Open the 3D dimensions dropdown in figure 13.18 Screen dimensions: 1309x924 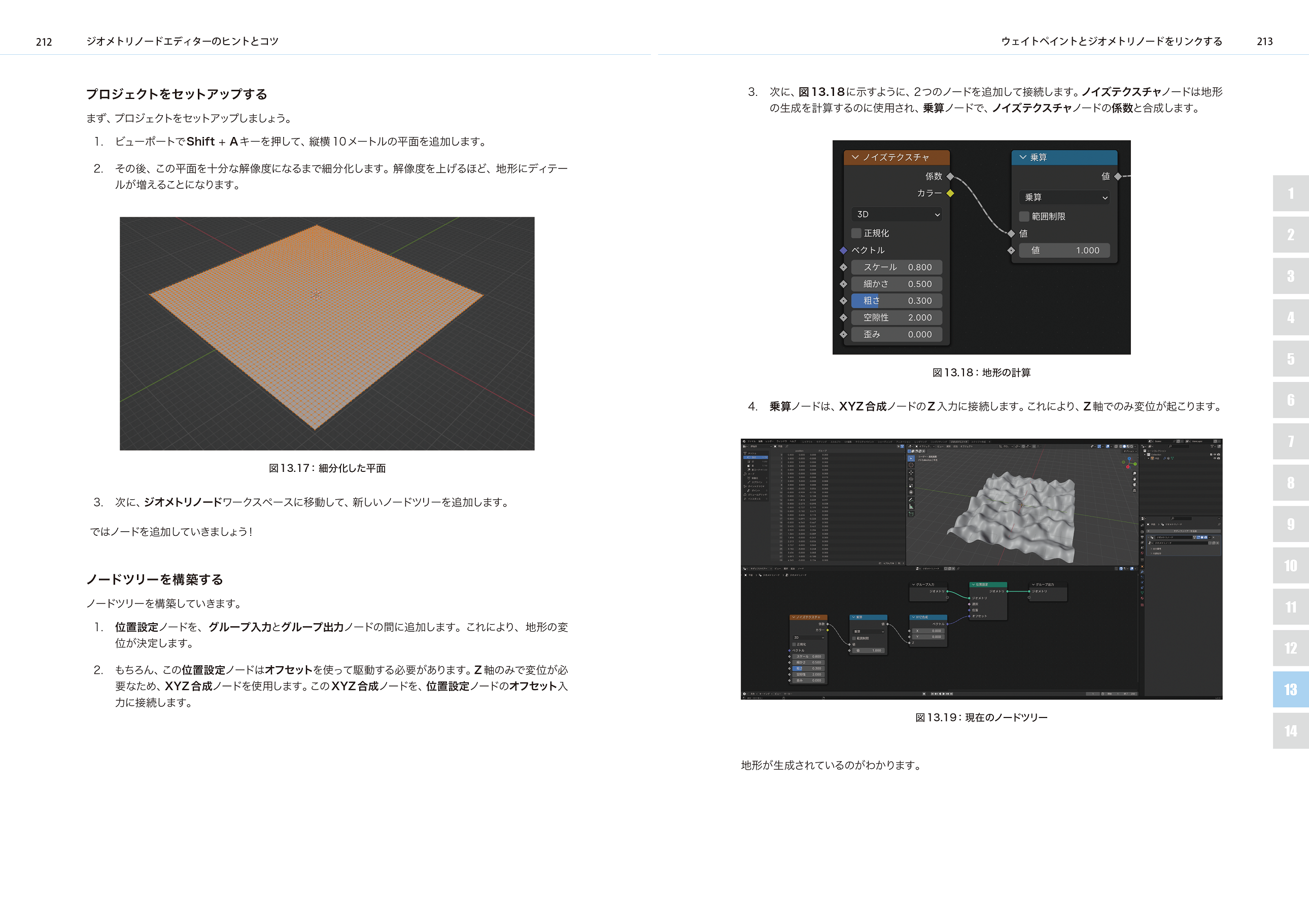click(x=897, y=214)
